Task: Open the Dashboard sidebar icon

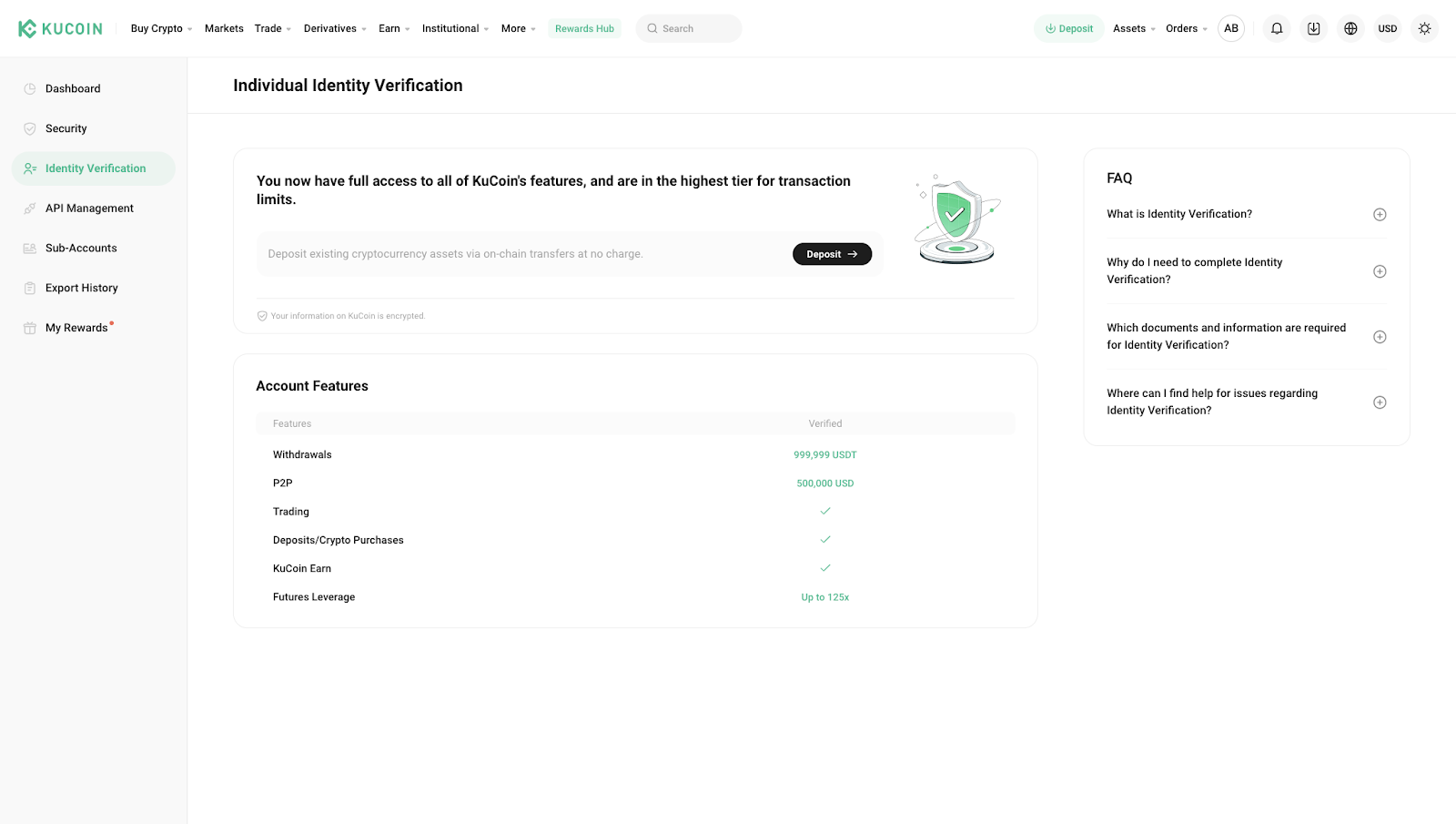Action: coord(30,88)
